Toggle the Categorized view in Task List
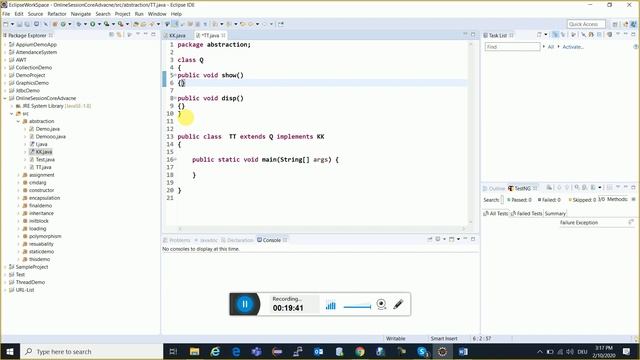This screenshot has width=640, height=360. 555,35
